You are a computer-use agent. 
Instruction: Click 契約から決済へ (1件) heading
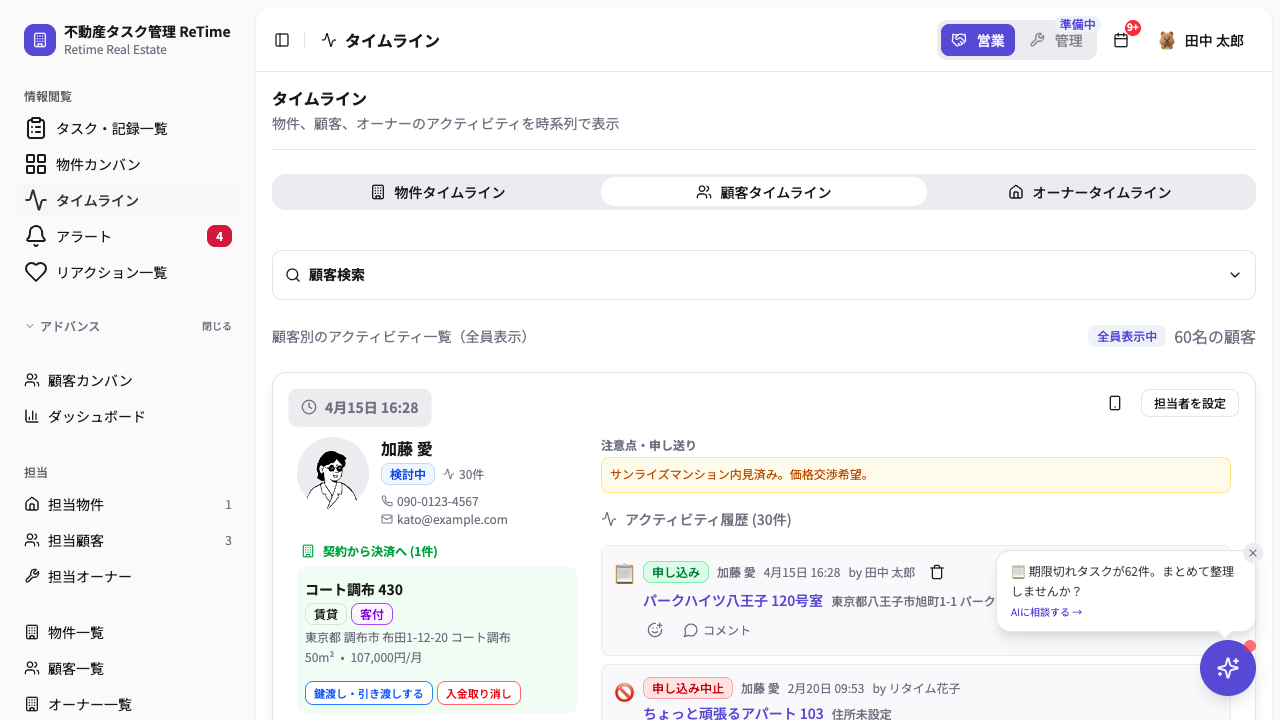pos(380,551)
